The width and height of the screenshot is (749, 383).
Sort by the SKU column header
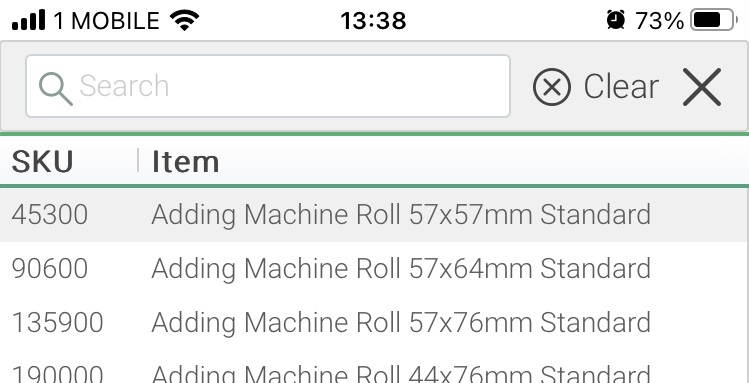pyautogui.click(x=42, y=161)
